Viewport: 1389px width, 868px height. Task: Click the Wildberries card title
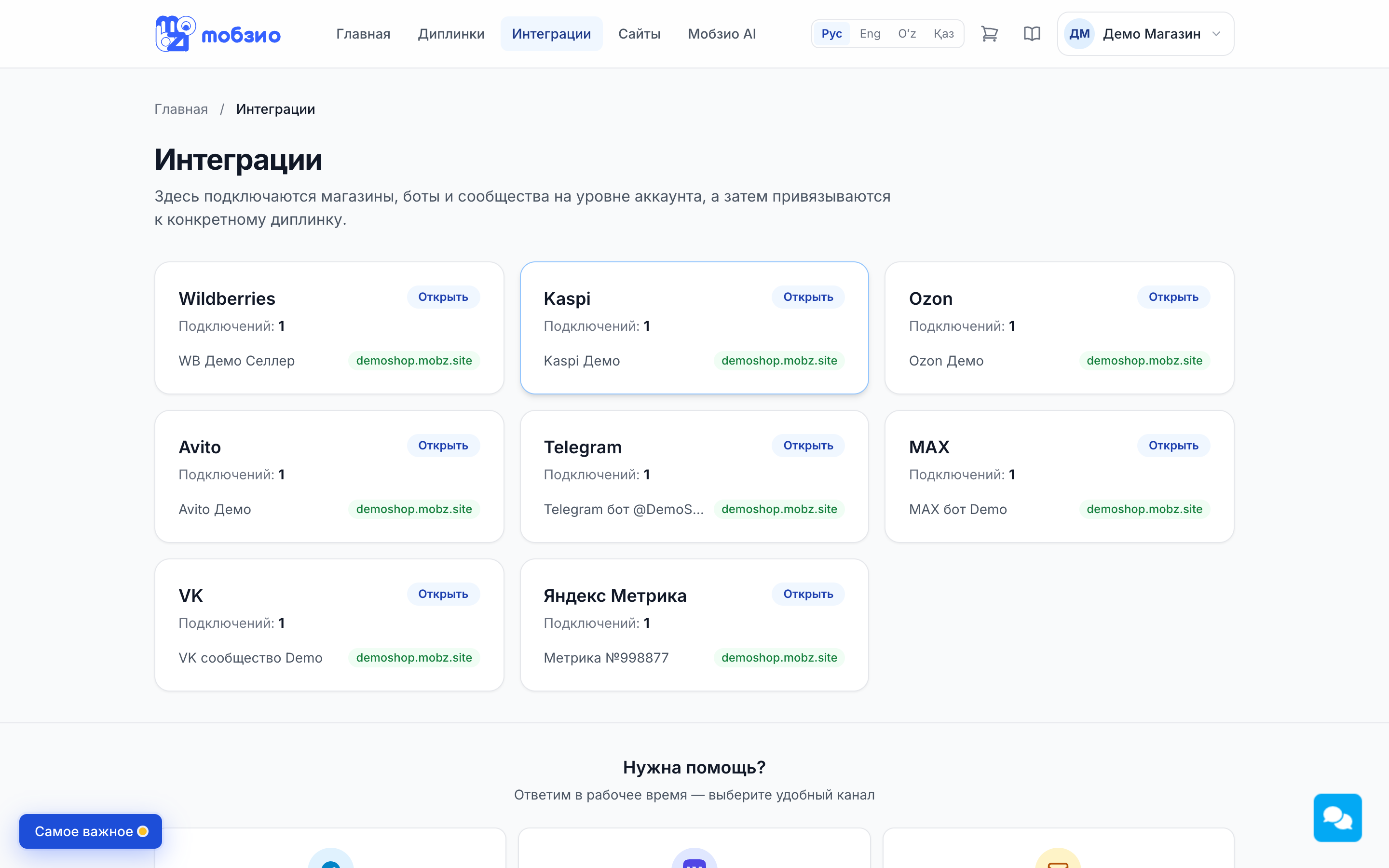tap(227, 298)
